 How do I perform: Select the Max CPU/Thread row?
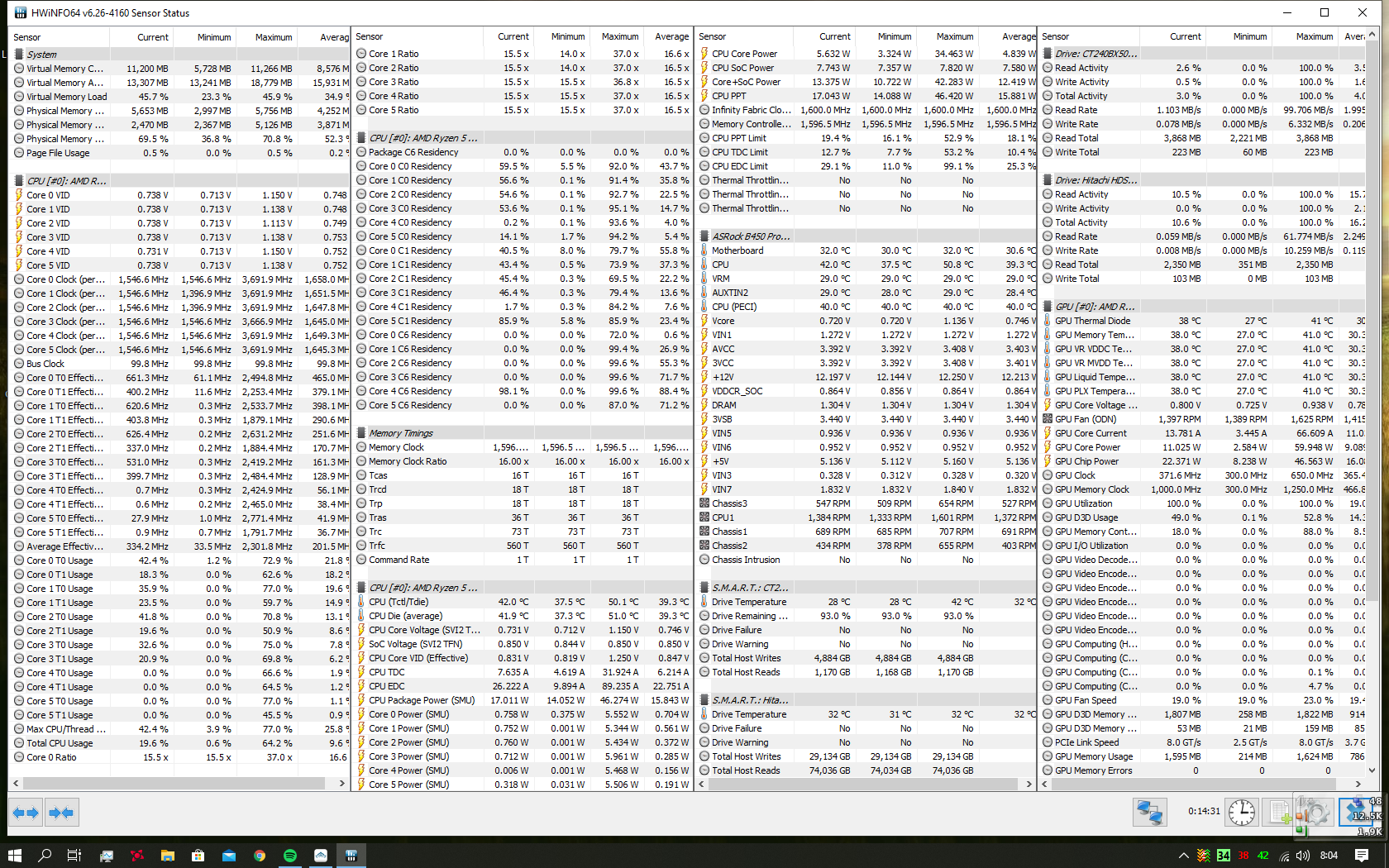coord(180,729)
